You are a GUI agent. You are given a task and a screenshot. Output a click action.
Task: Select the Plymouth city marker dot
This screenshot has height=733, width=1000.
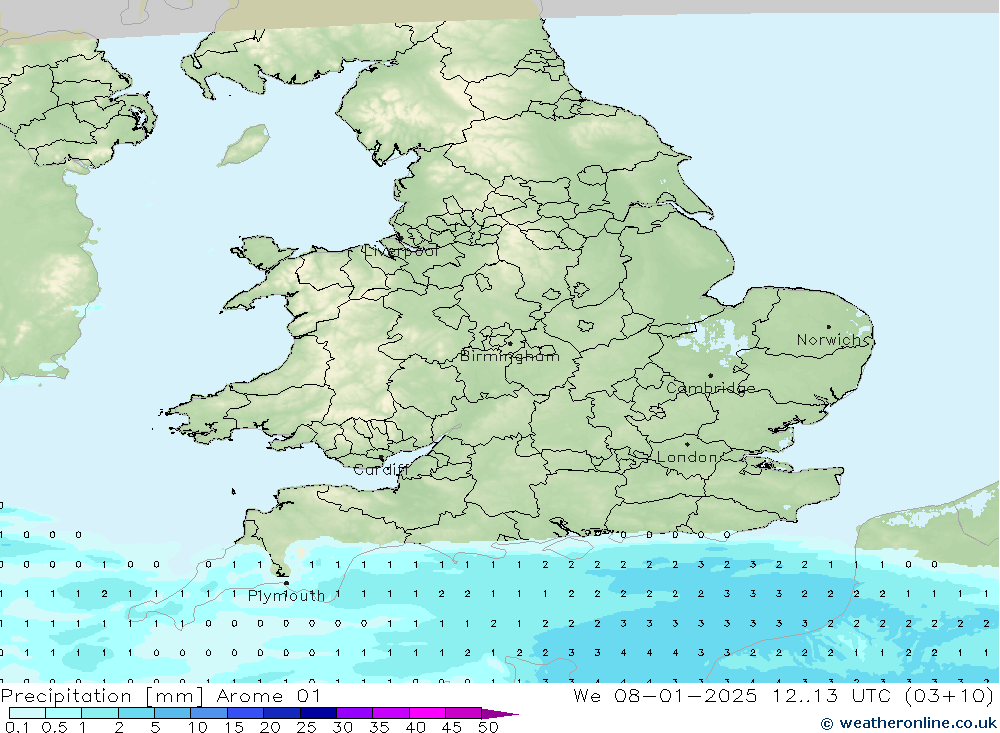click(286, 582)
